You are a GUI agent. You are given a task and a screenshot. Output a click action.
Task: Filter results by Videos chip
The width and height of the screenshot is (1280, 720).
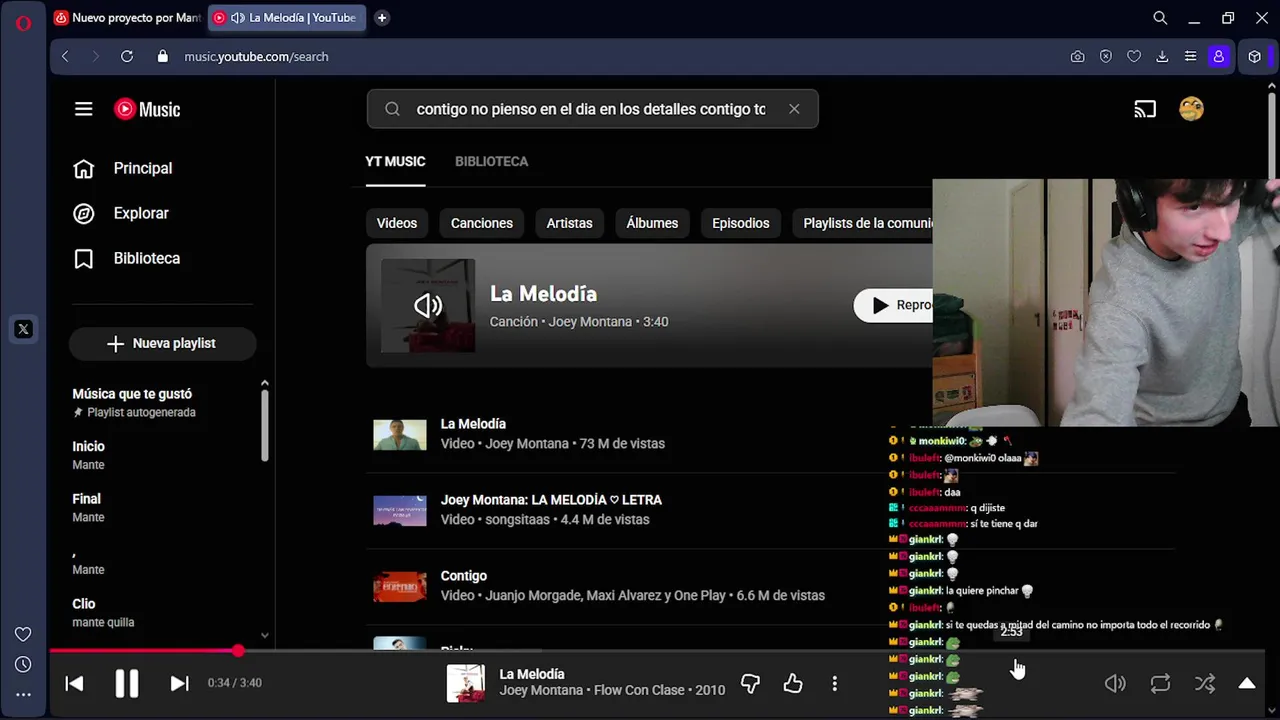396,223
